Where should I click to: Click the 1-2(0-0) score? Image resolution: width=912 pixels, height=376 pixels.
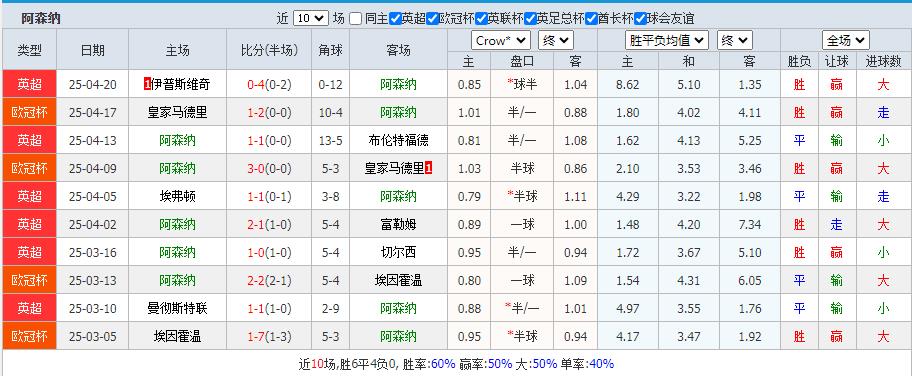(269, 112)
